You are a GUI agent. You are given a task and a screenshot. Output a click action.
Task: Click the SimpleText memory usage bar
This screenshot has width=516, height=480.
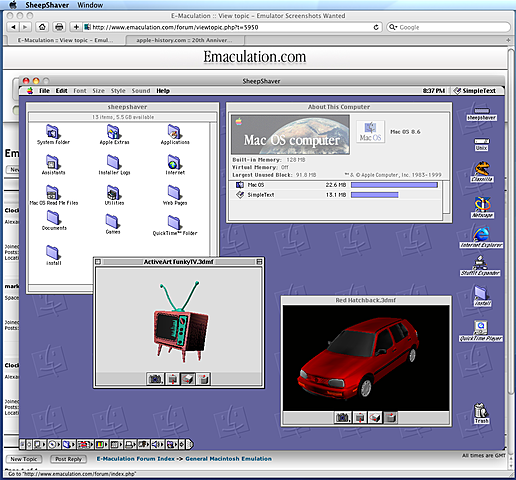374,195
